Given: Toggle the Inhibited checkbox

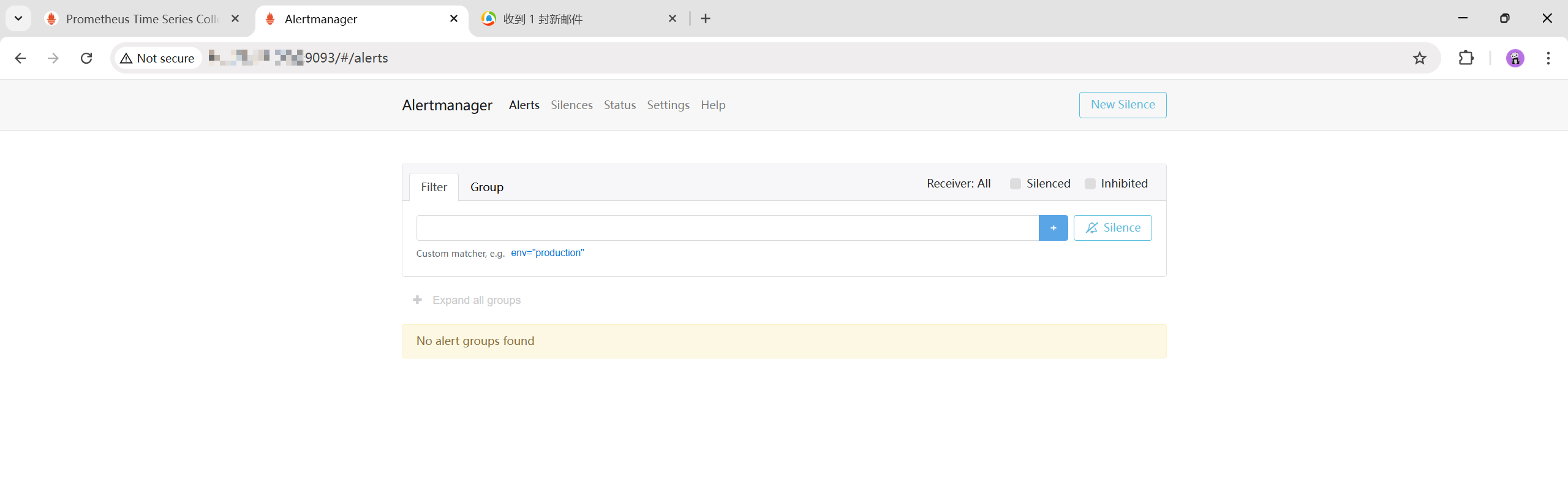Looking at the screenshot, I should click(1090, 184).
